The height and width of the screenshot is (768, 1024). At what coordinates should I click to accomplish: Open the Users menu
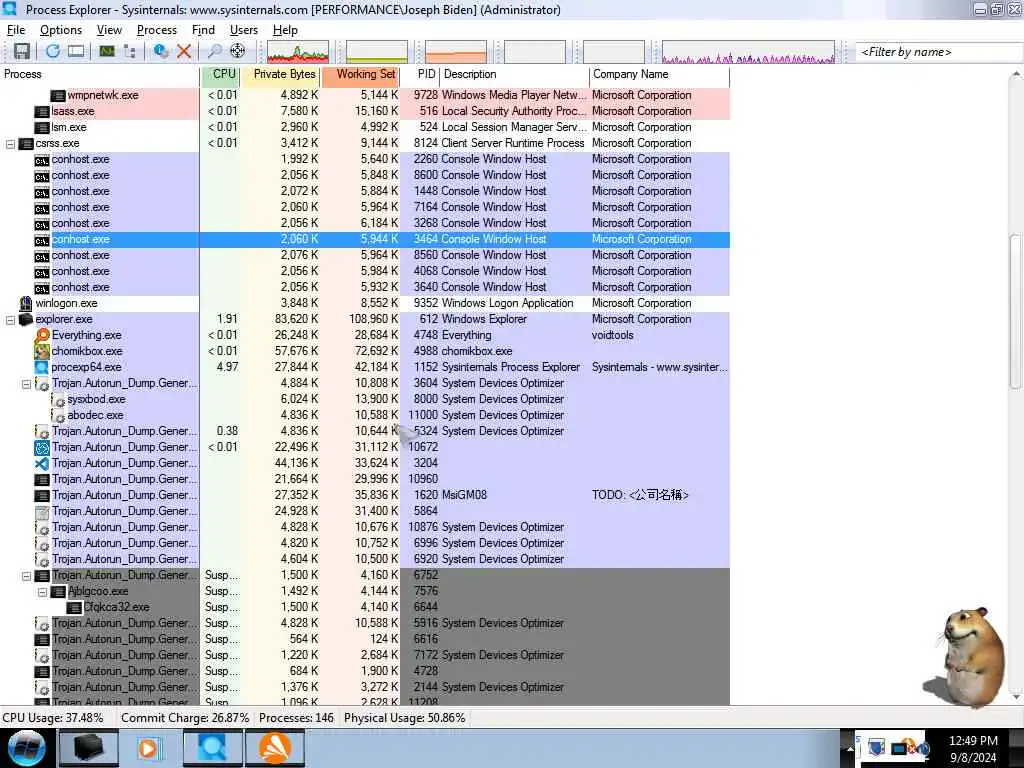click(x=244, y=30)
